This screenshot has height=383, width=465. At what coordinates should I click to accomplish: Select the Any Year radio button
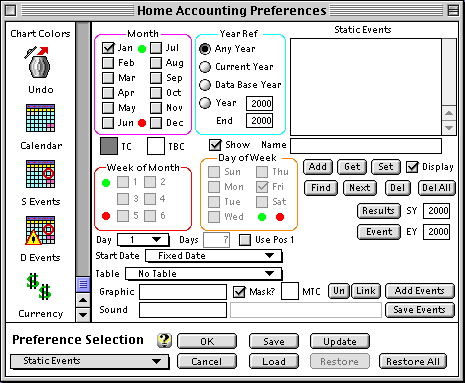coord(205,49)
